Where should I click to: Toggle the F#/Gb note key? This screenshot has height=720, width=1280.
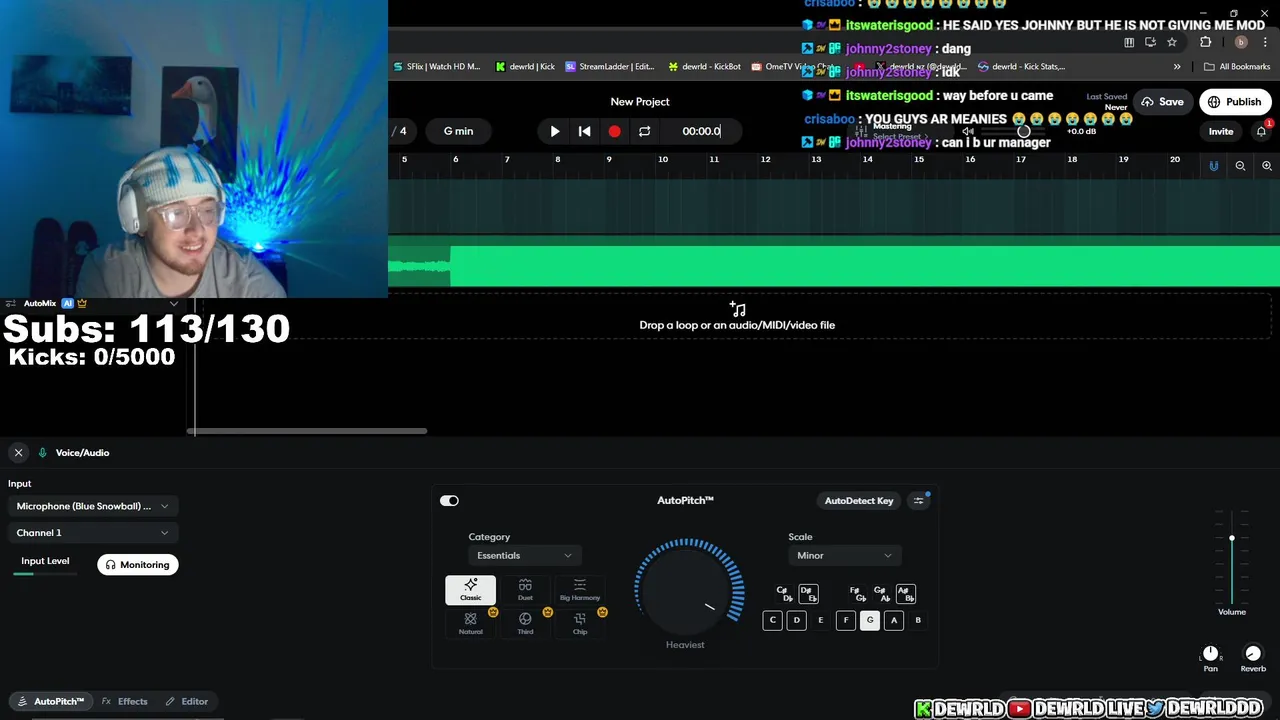click(x=857, y=594)
